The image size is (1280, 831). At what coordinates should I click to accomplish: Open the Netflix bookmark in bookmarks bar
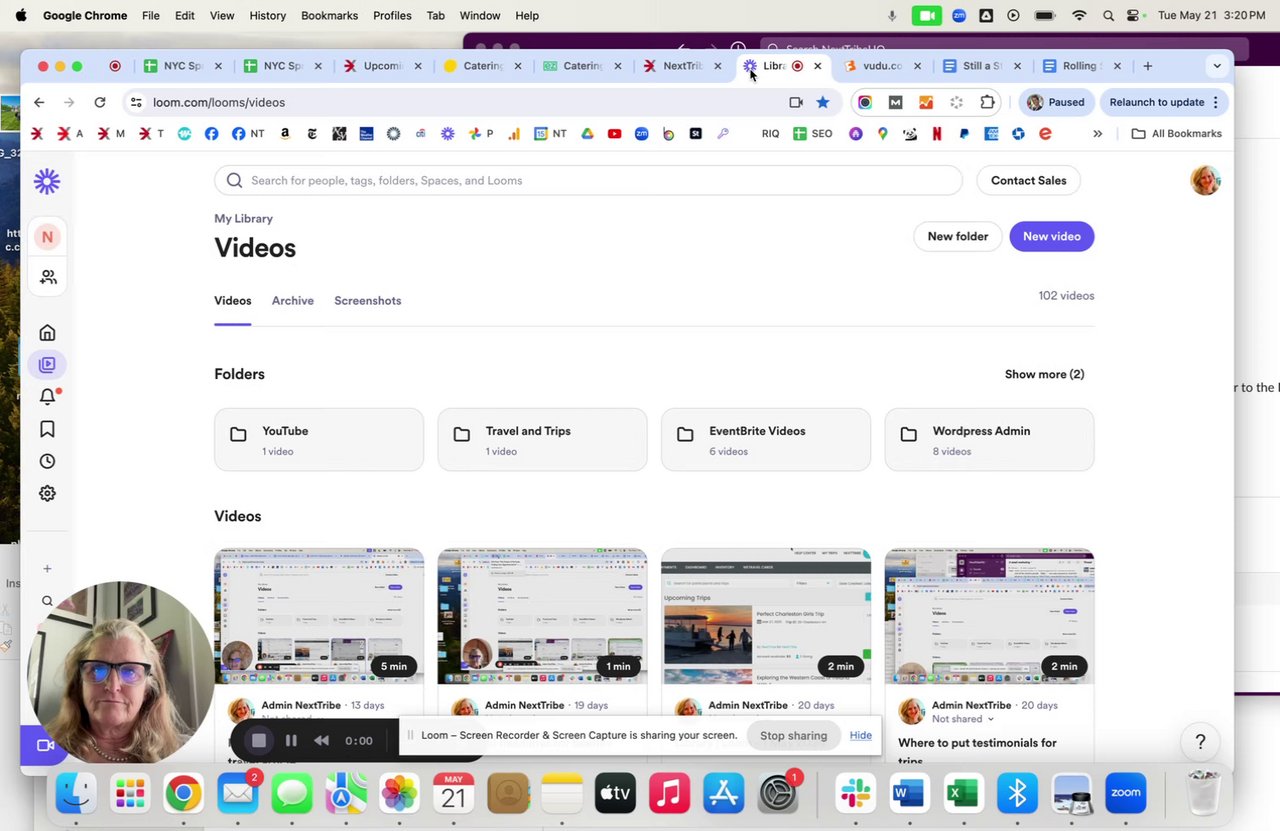pyautogui.click(x=937, y=133)
